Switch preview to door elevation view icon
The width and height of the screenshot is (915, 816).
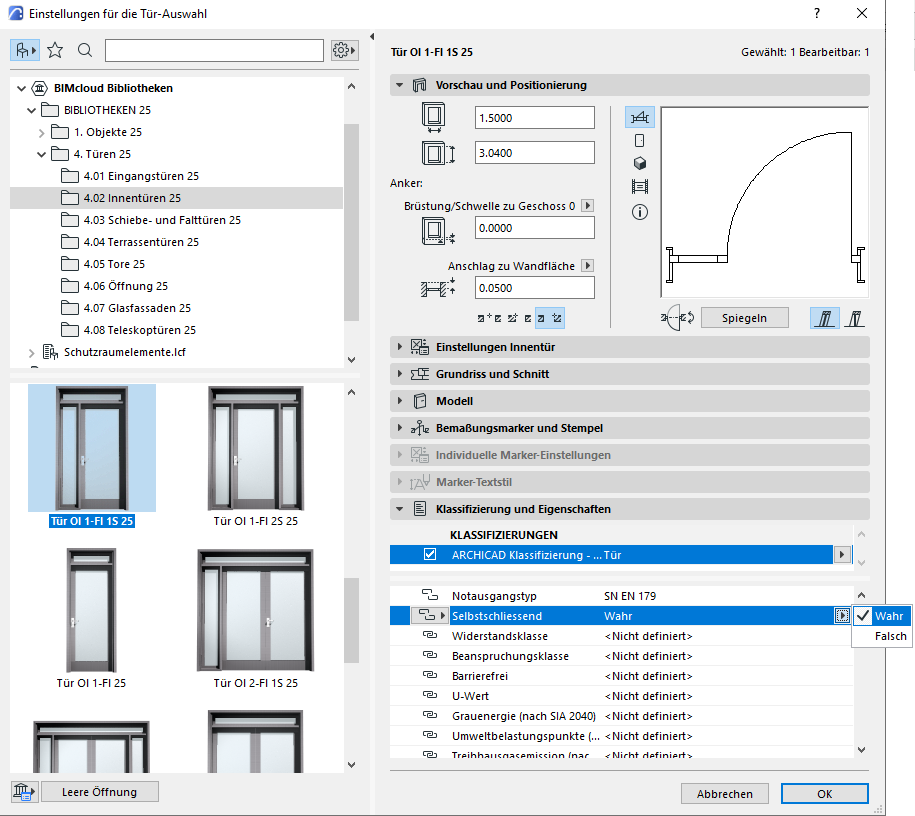(x=640, y=141)
